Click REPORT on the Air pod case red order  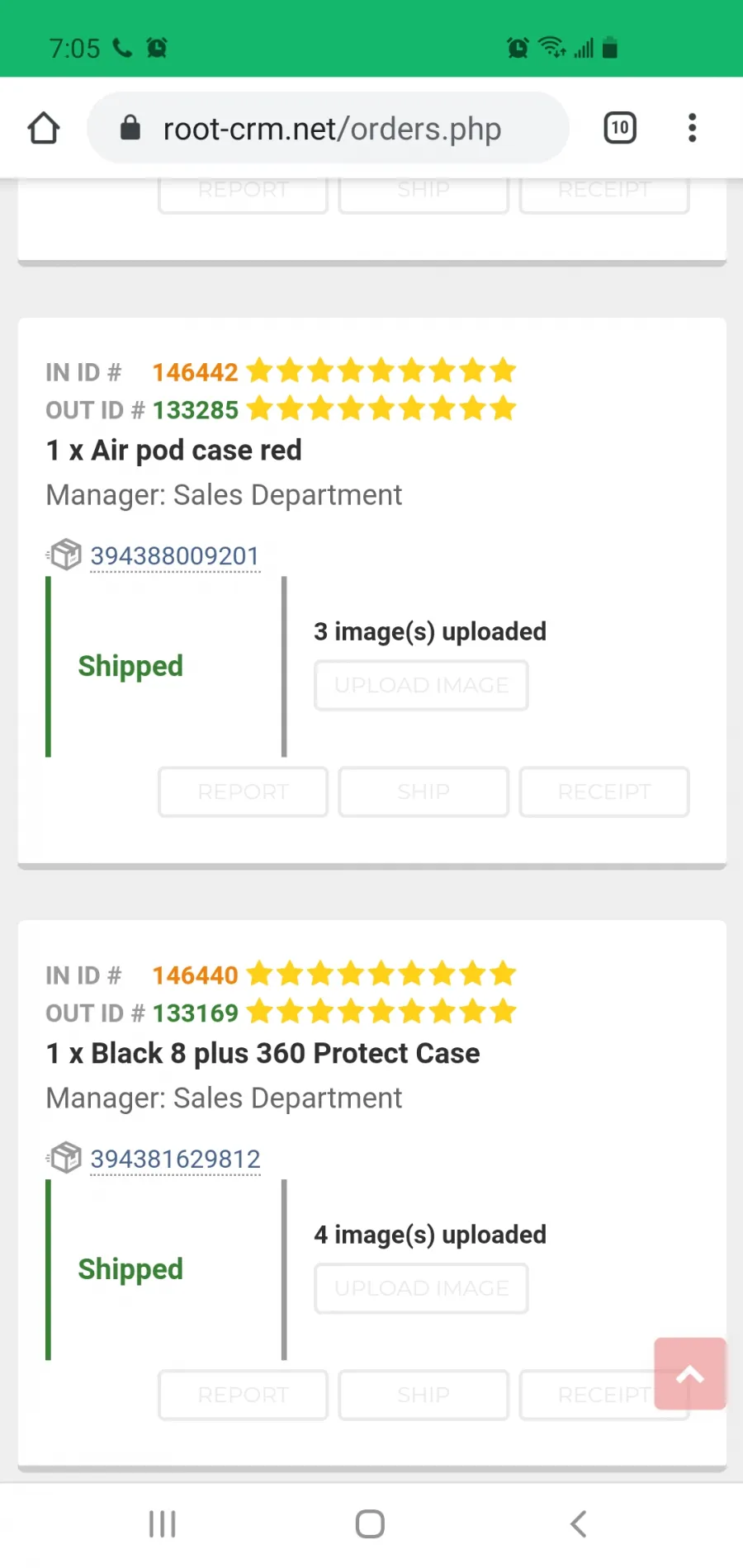point(243,791)
